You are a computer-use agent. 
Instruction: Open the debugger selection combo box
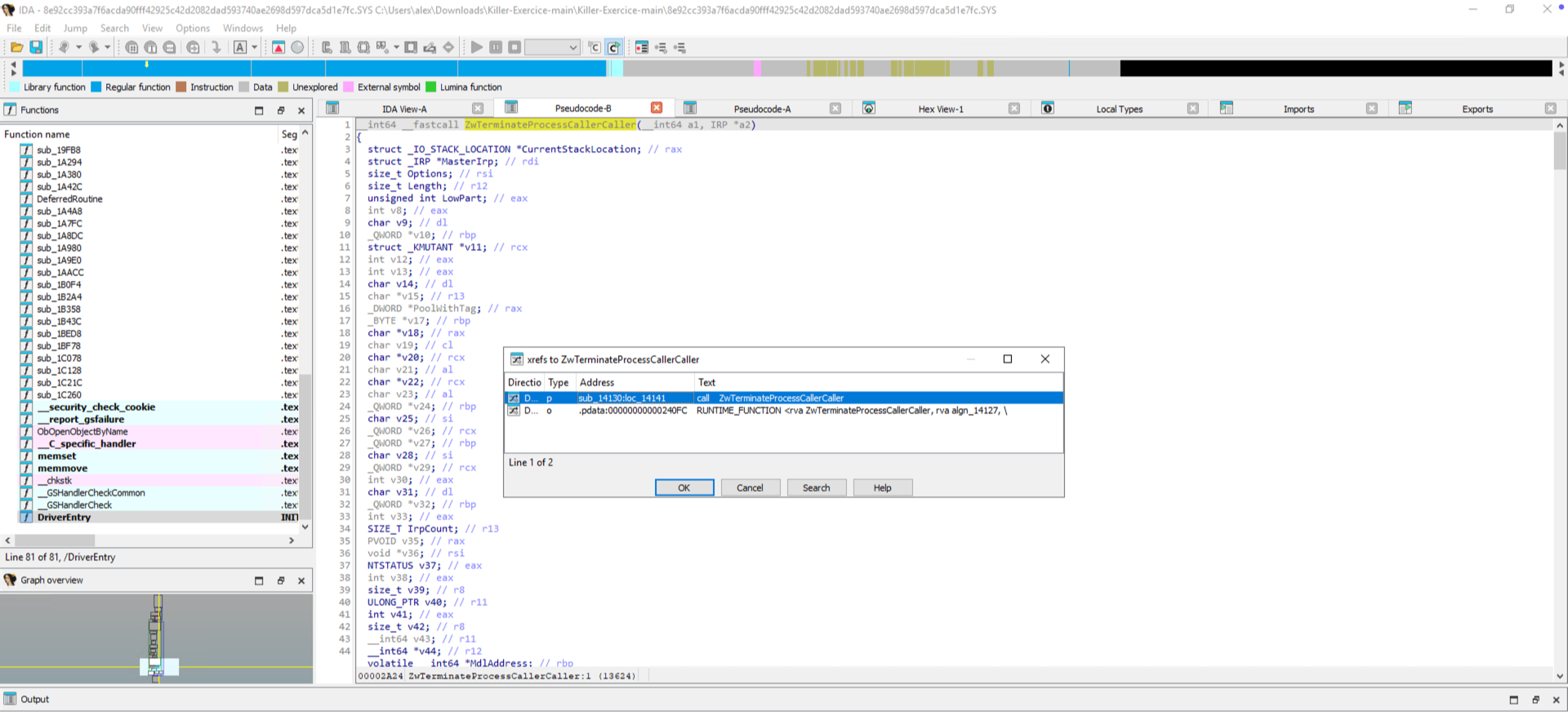pyautogui.click(x=552, y=47)
